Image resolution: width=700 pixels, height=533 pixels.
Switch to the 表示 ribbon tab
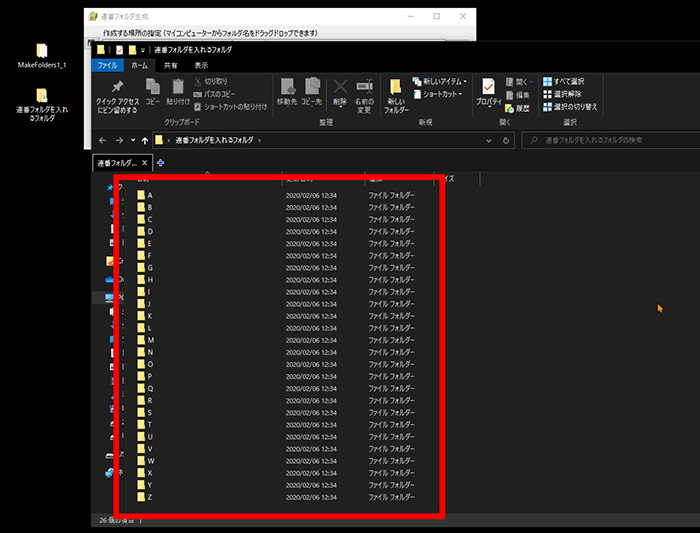(x=201, y=65)
